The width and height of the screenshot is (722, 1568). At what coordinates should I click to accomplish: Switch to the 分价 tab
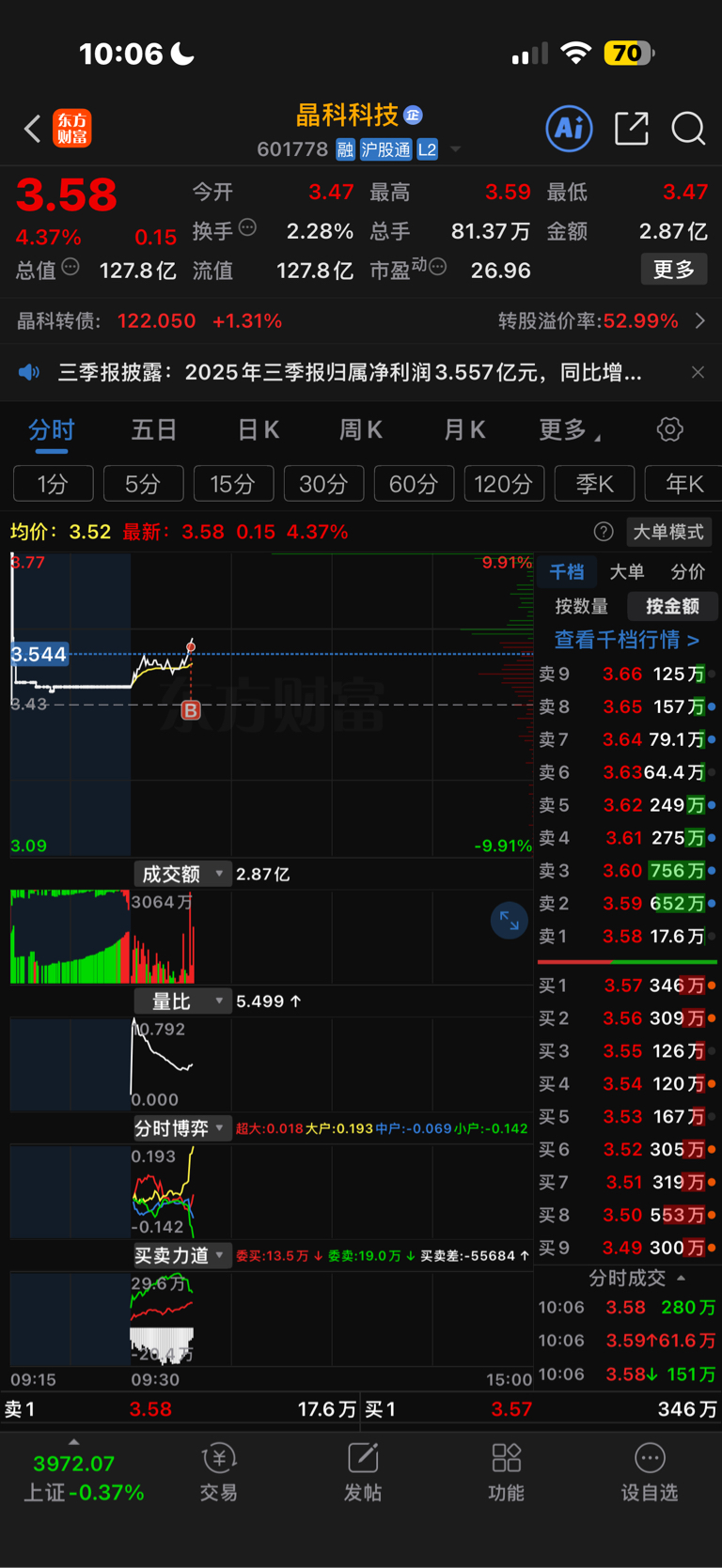(687, 571)
